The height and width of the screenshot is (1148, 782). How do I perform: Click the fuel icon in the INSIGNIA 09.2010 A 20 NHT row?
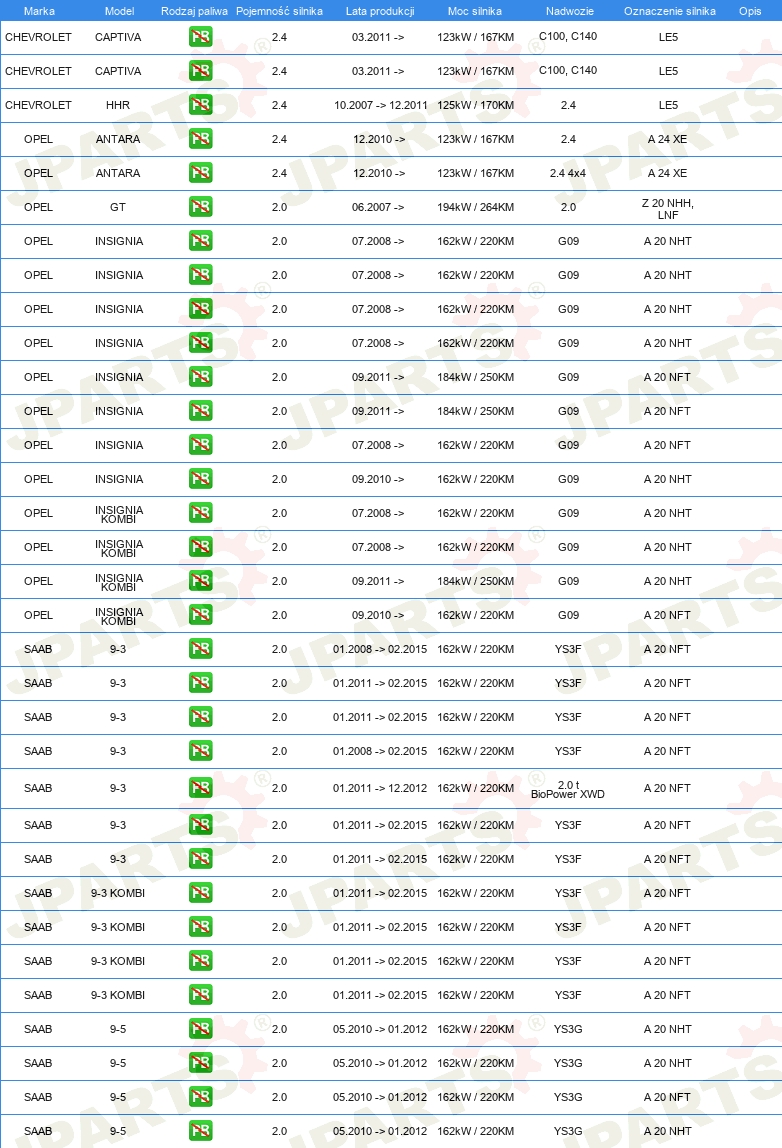[x=201, y=479]
